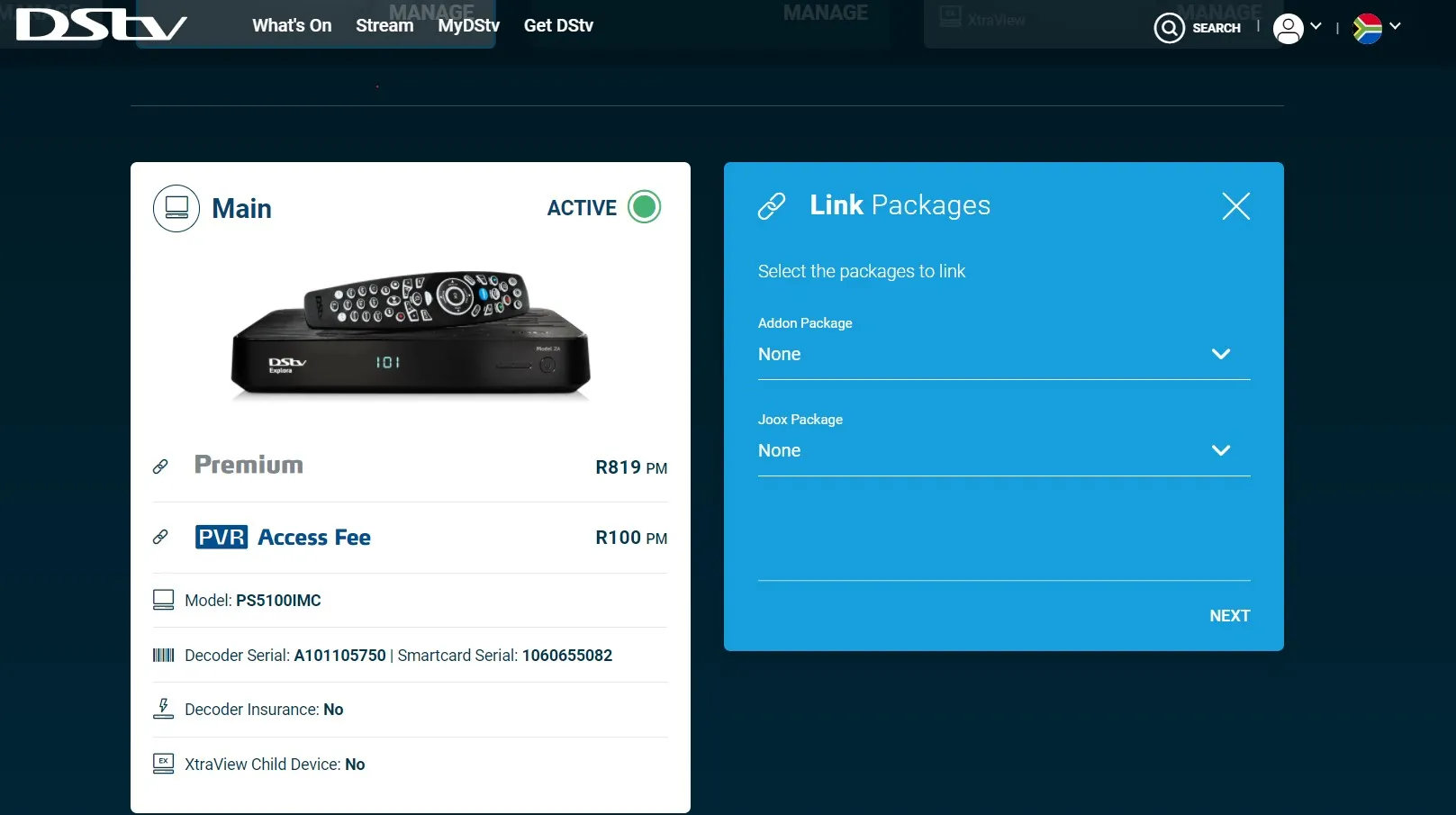Expand the Joox Package dropdown
The image size is (1456, 815).
(1004, 450)
